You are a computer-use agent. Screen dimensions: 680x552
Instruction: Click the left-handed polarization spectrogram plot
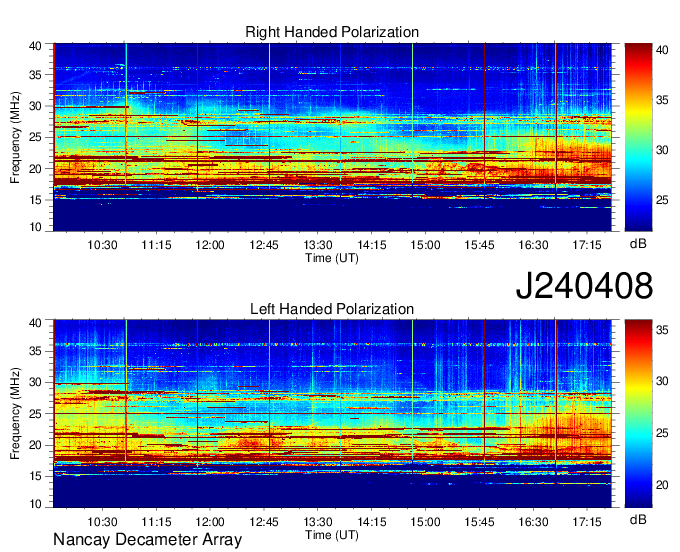[x=333, y=414]
